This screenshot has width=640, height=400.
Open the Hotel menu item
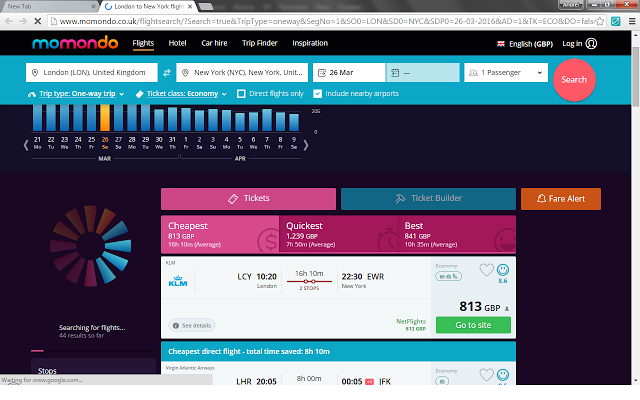(x=177, y=43)
